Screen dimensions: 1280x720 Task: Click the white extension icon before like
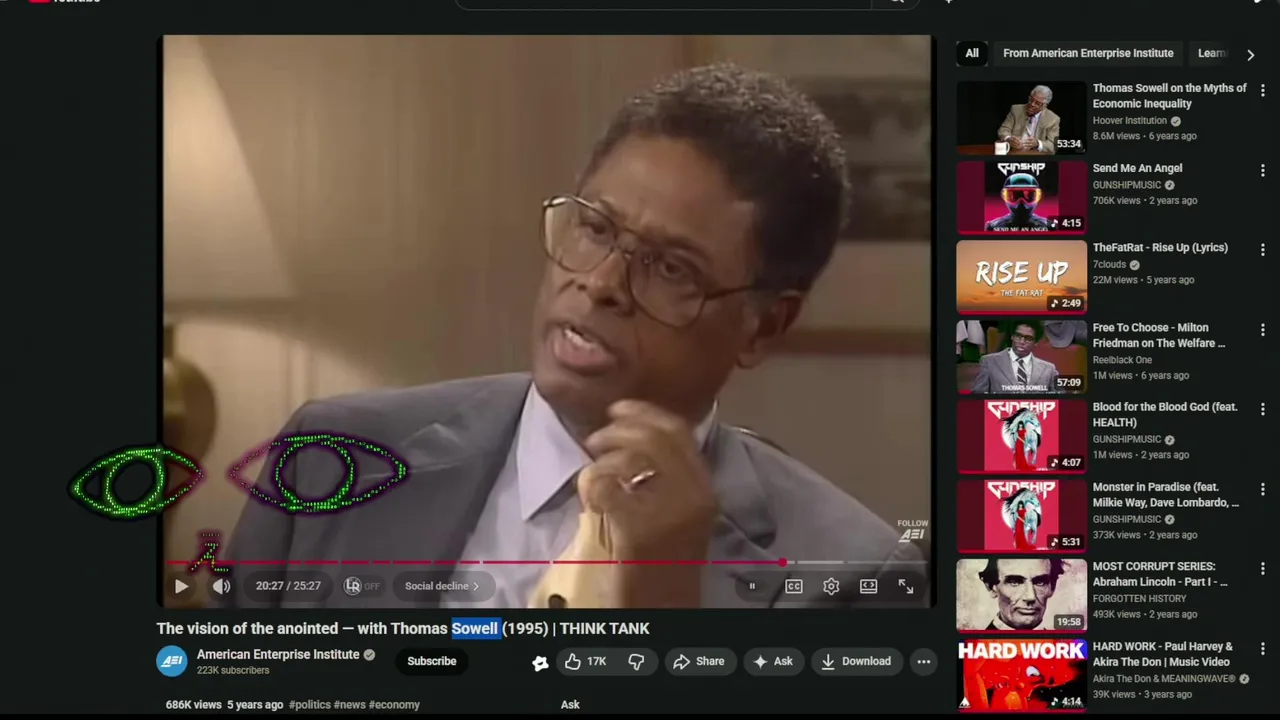pyautogui.click(x=540, y=662)
